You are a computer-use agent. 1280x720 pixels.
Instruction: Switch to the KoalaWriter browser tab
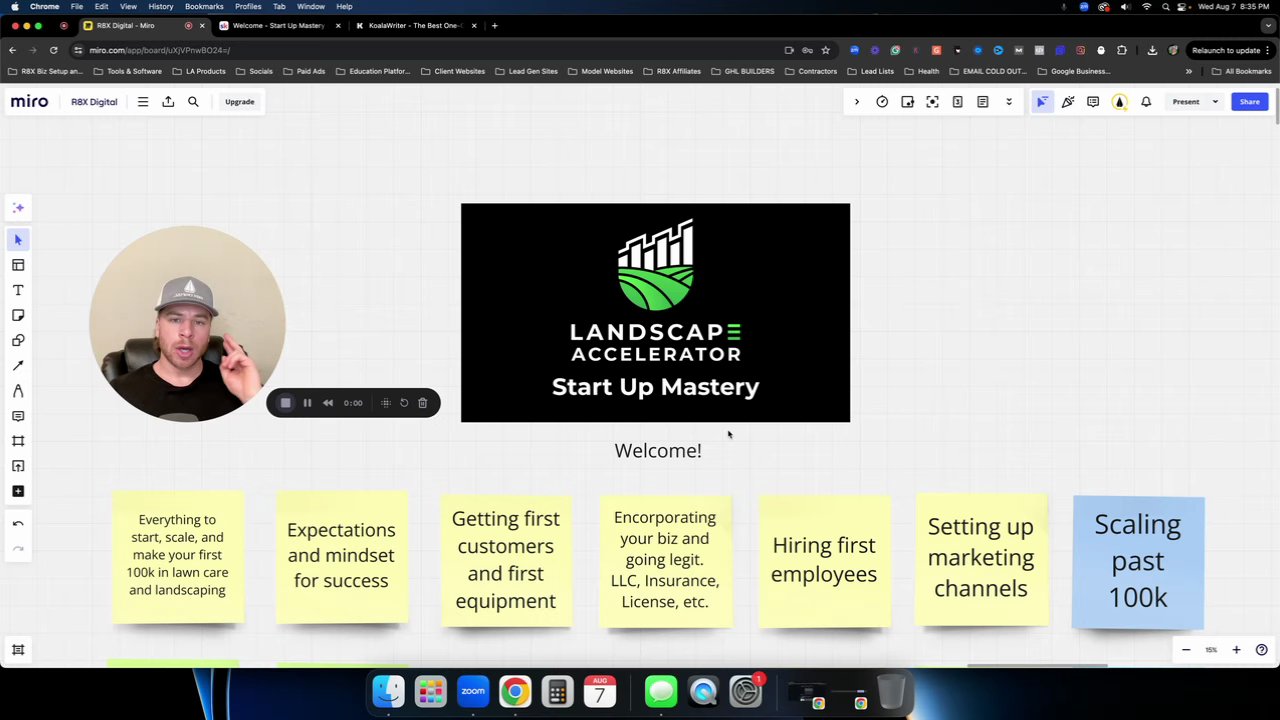click(x=413, y=25)
